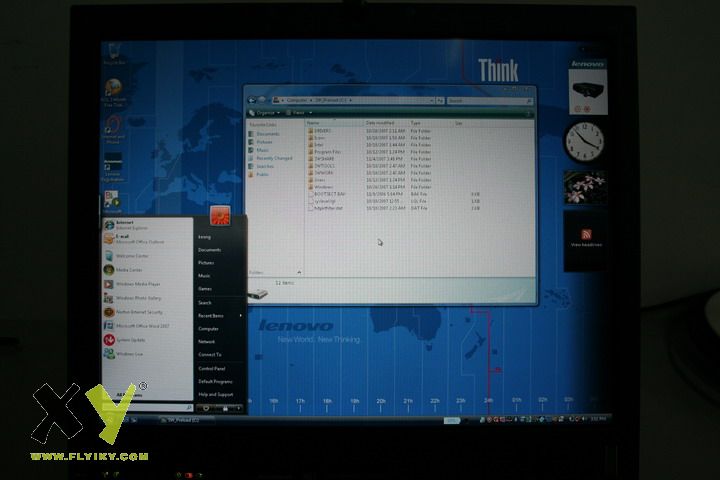
Task: Open Pictures from the Start menu right pane
Action: [206, 263]
